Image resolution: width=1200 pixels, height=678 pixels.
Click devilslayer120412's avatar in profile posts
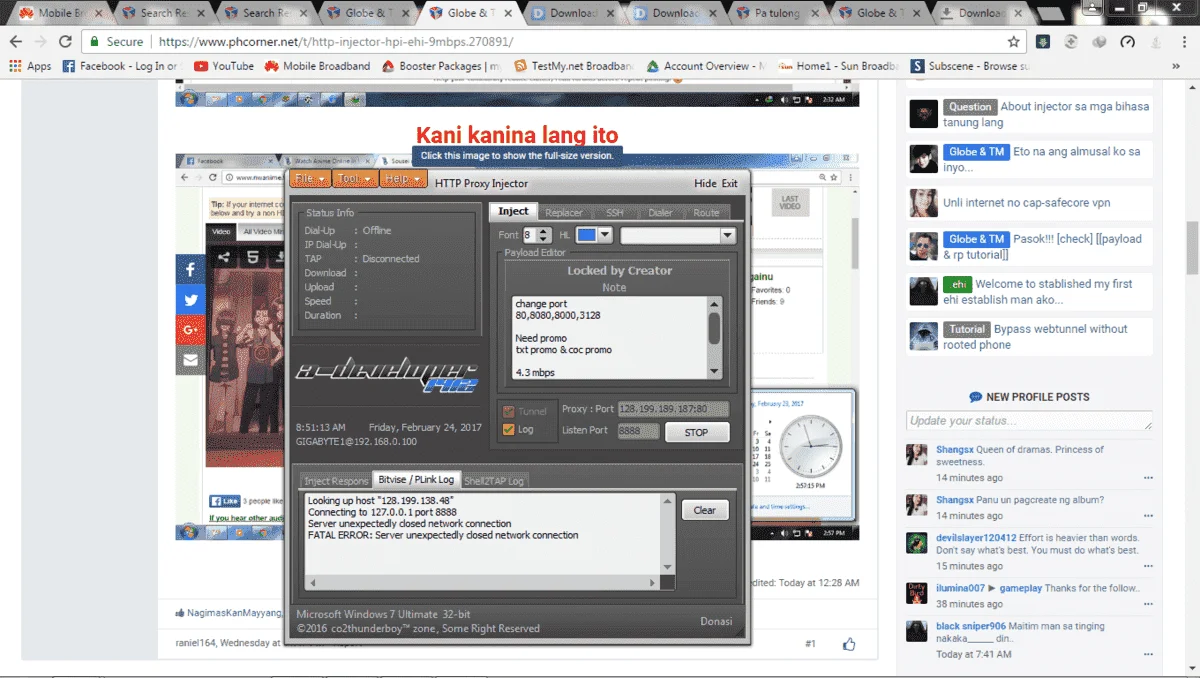[916, 543]
